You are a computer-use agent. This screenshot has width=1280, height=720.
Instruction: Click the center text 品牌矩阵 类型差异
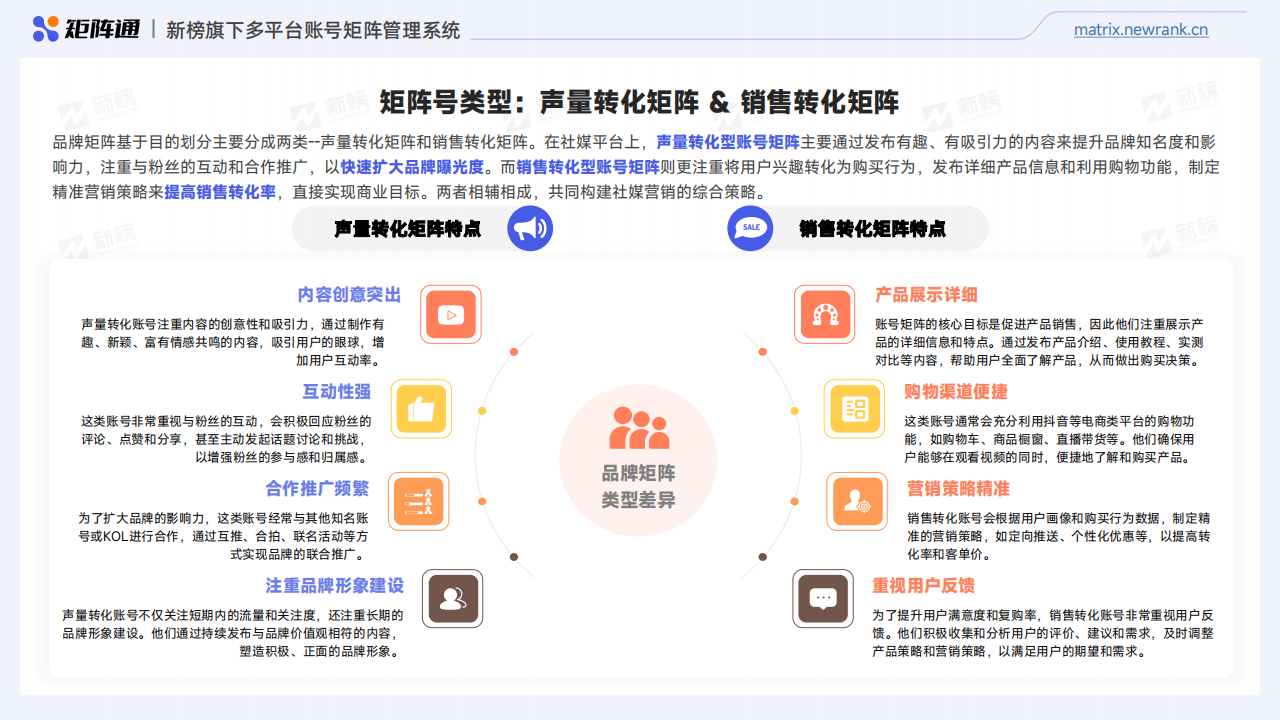pos(638,486)
